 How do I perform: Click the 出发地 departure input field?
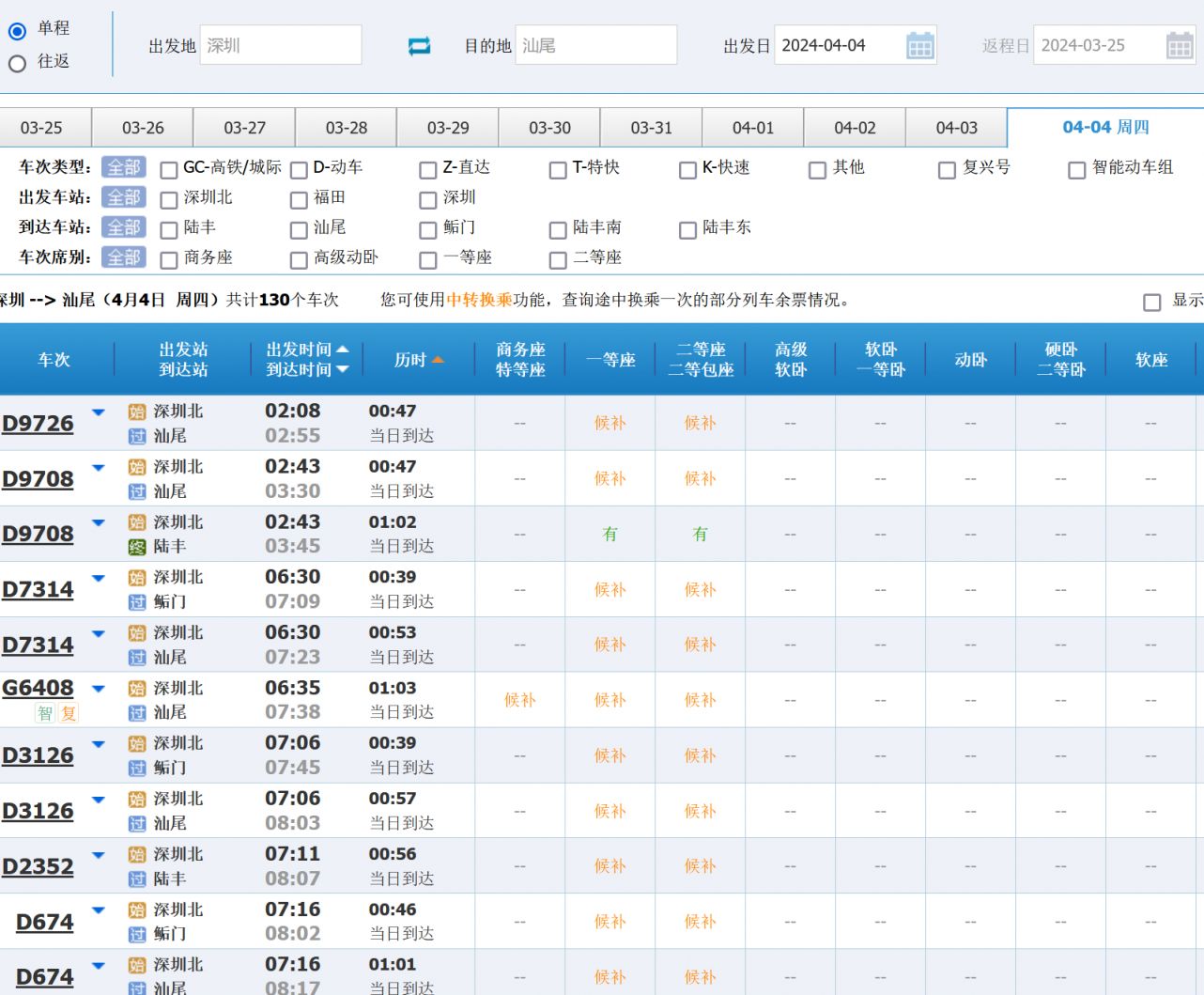pos(280,45)
